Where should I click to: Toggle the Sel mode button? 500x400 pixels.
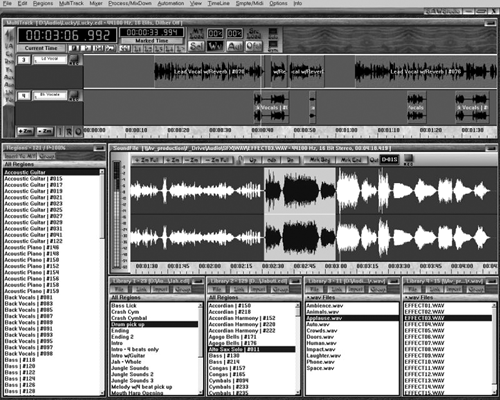[196, 46]
